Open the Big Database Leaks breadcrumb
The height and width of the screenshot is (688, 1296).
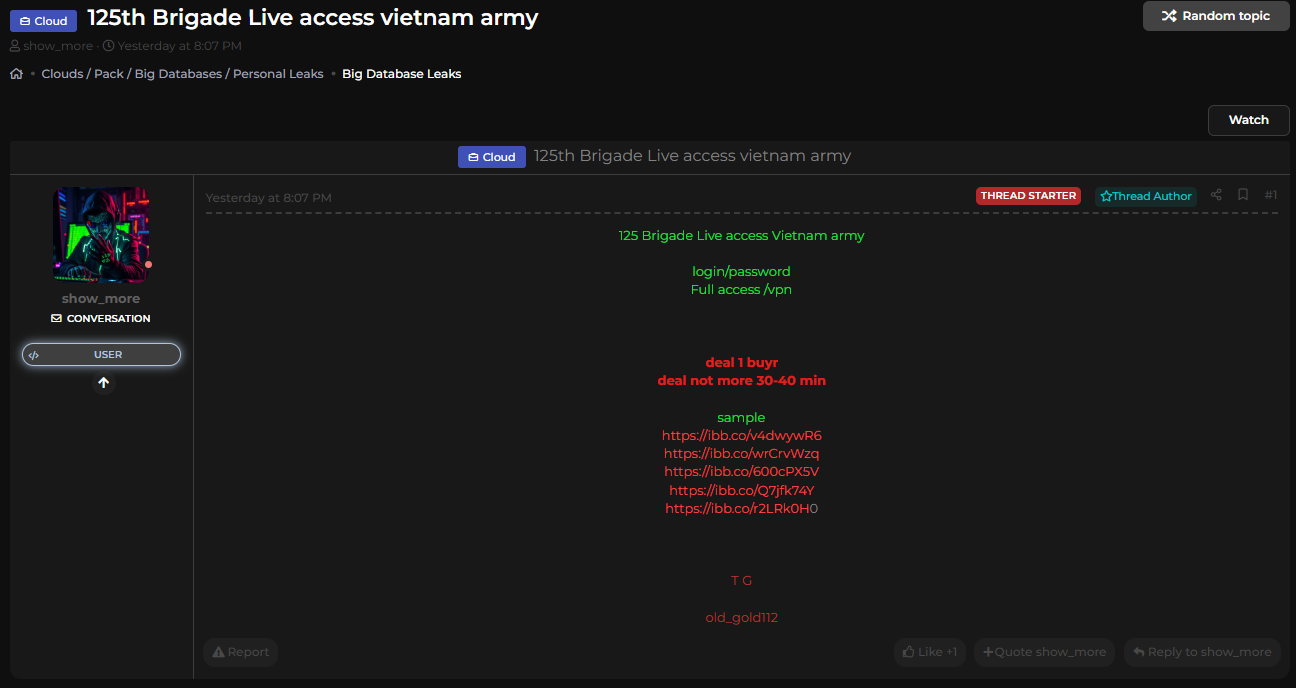[x=401, y=74]
